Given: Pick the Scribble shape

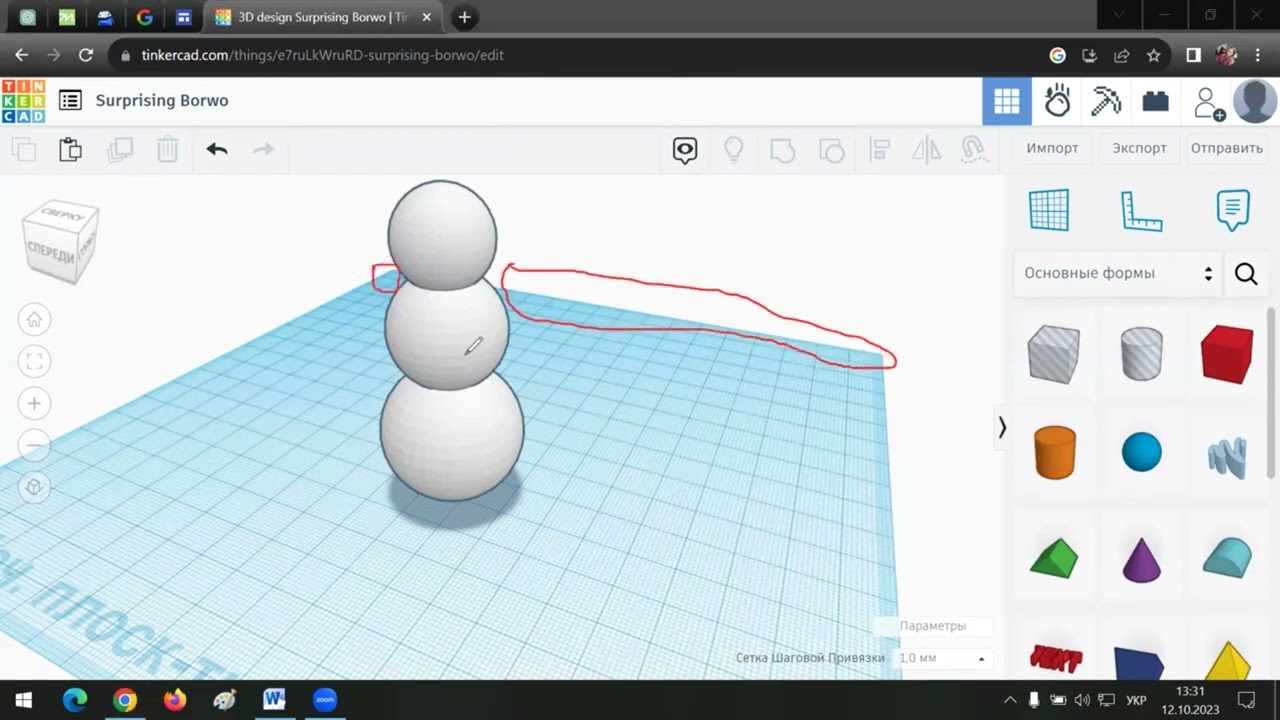Looking at the screenshot, I should point(1227,456).
